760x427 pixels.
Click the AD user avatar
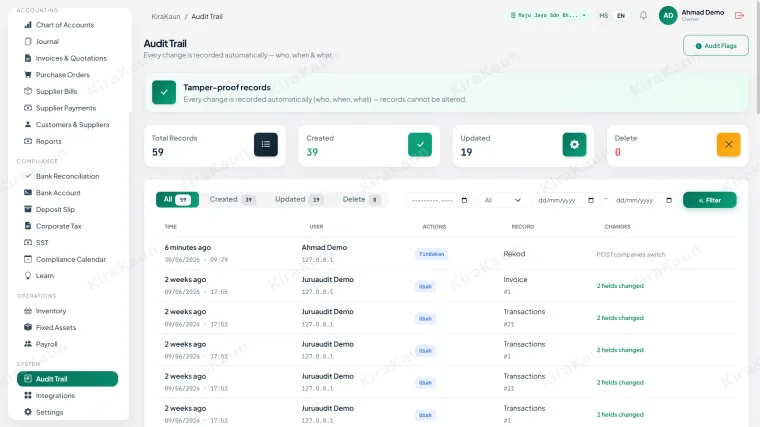tap(668, 16)
